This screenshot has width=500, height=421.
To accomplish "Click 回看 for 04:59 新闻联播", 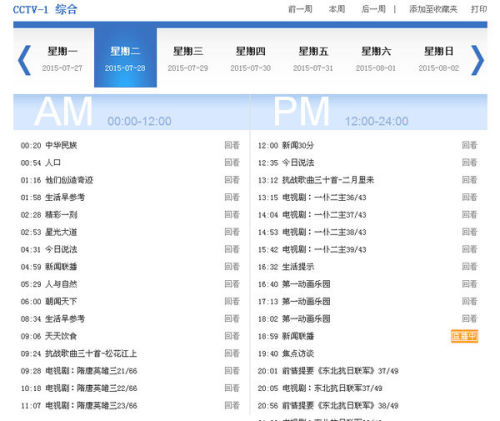I will (232, 266).
